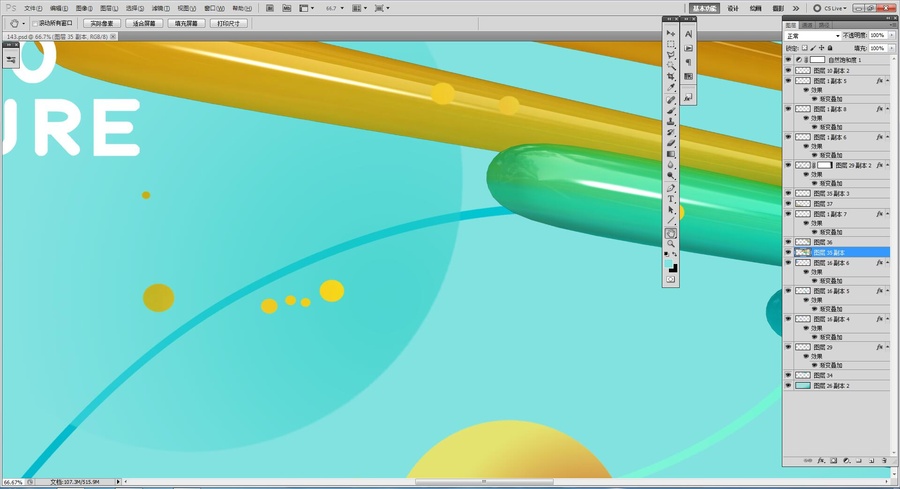Enable the 滚动所有窗口 checkbox
This screenshot has height=489, width=900.
(x=35, y=24)
